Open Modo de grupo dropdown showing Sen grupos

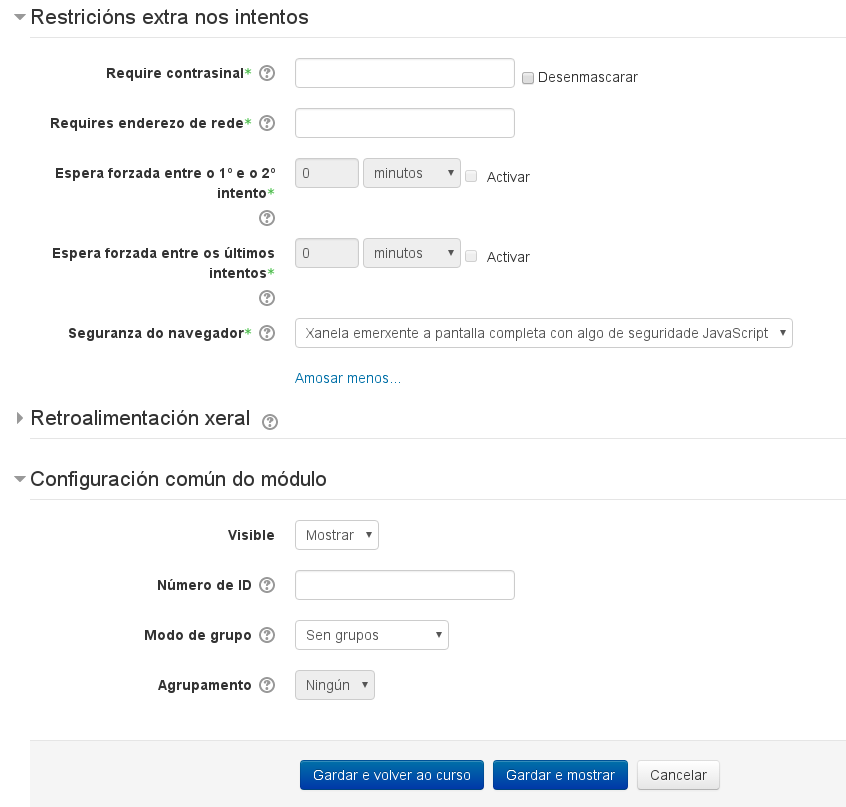pos(371,635)
